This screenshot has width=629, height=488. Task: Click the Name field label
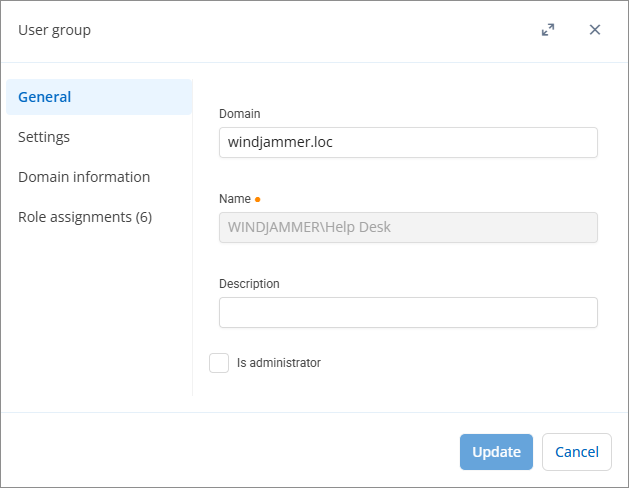pyautogui.click(x=235, y=199)
